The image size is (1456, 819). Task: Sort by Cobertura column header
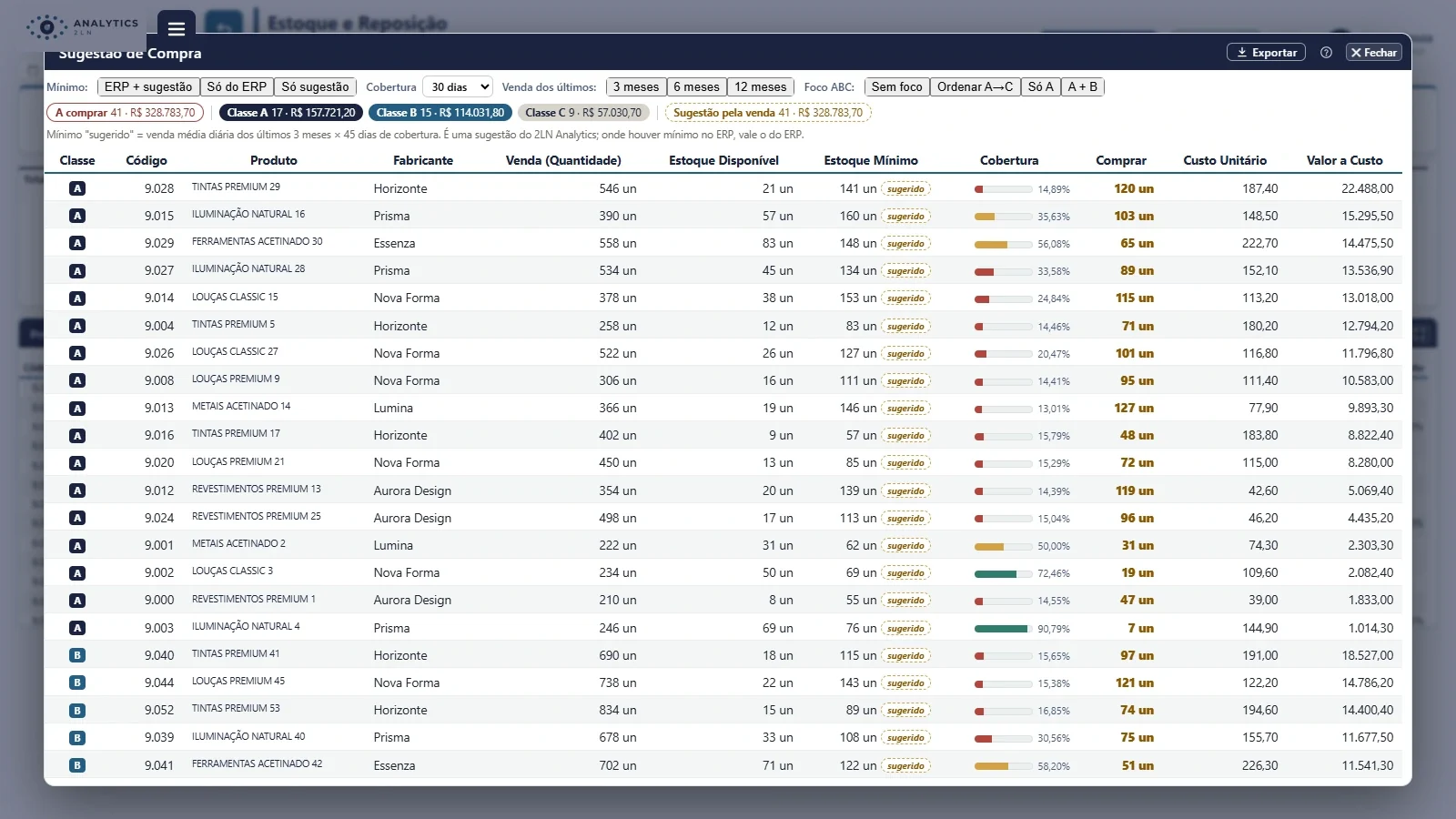click(x=1009, y=160)
